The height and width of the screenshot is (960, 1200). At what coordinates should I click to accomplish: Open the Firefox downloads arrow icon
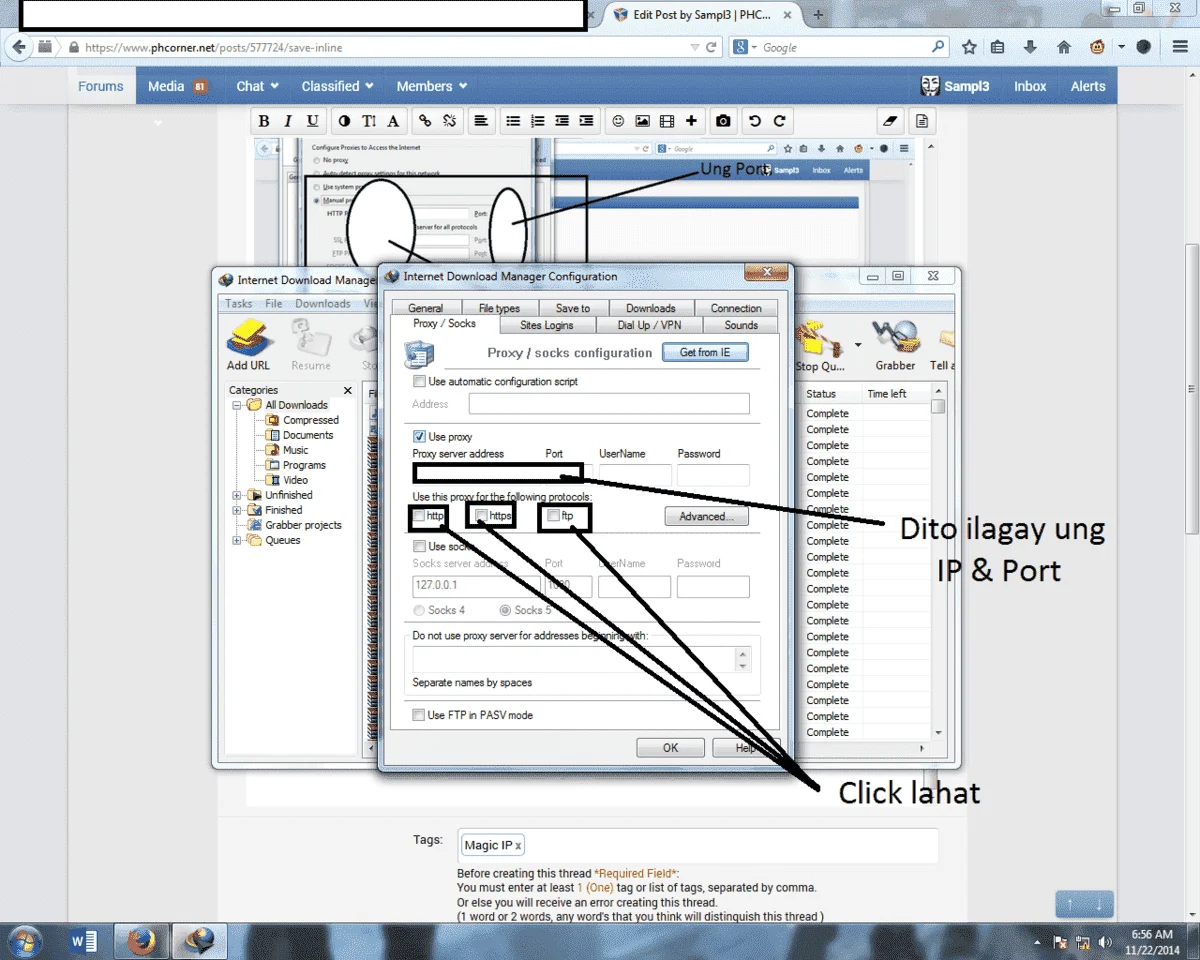click(1030, 47)
